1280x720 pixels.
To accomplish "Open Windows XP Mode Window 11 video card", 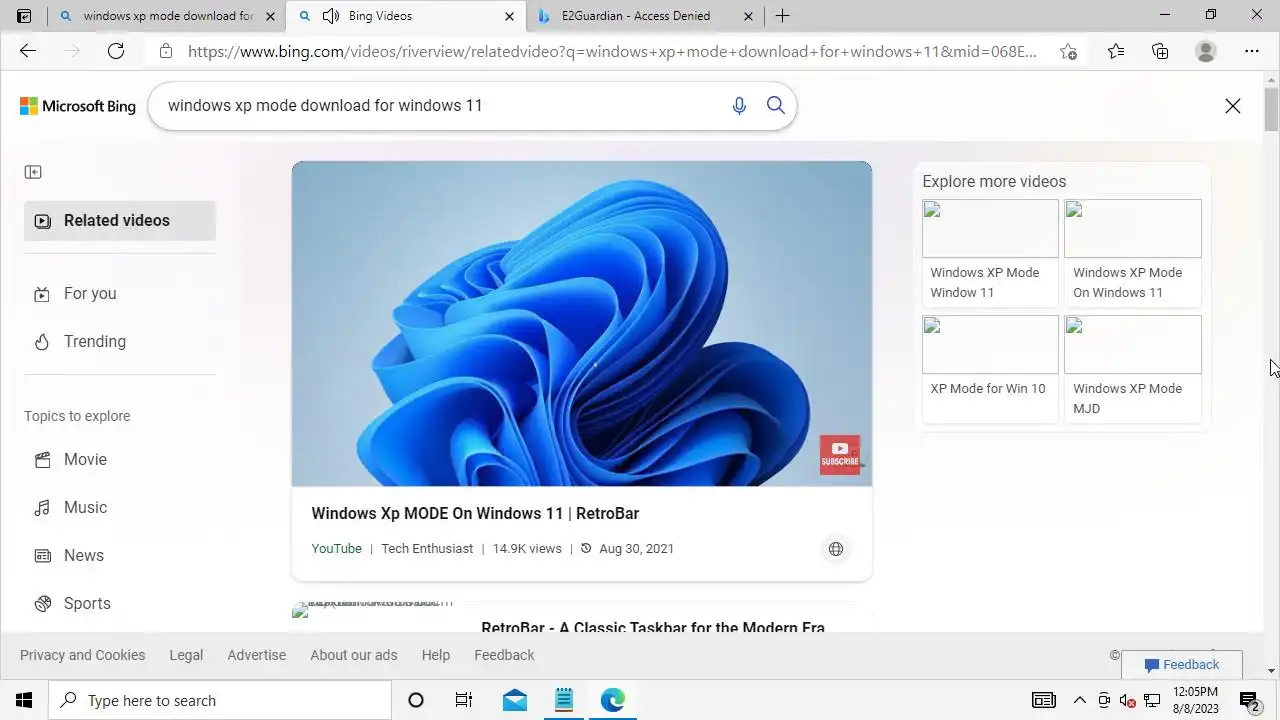I will coord(990,252).
